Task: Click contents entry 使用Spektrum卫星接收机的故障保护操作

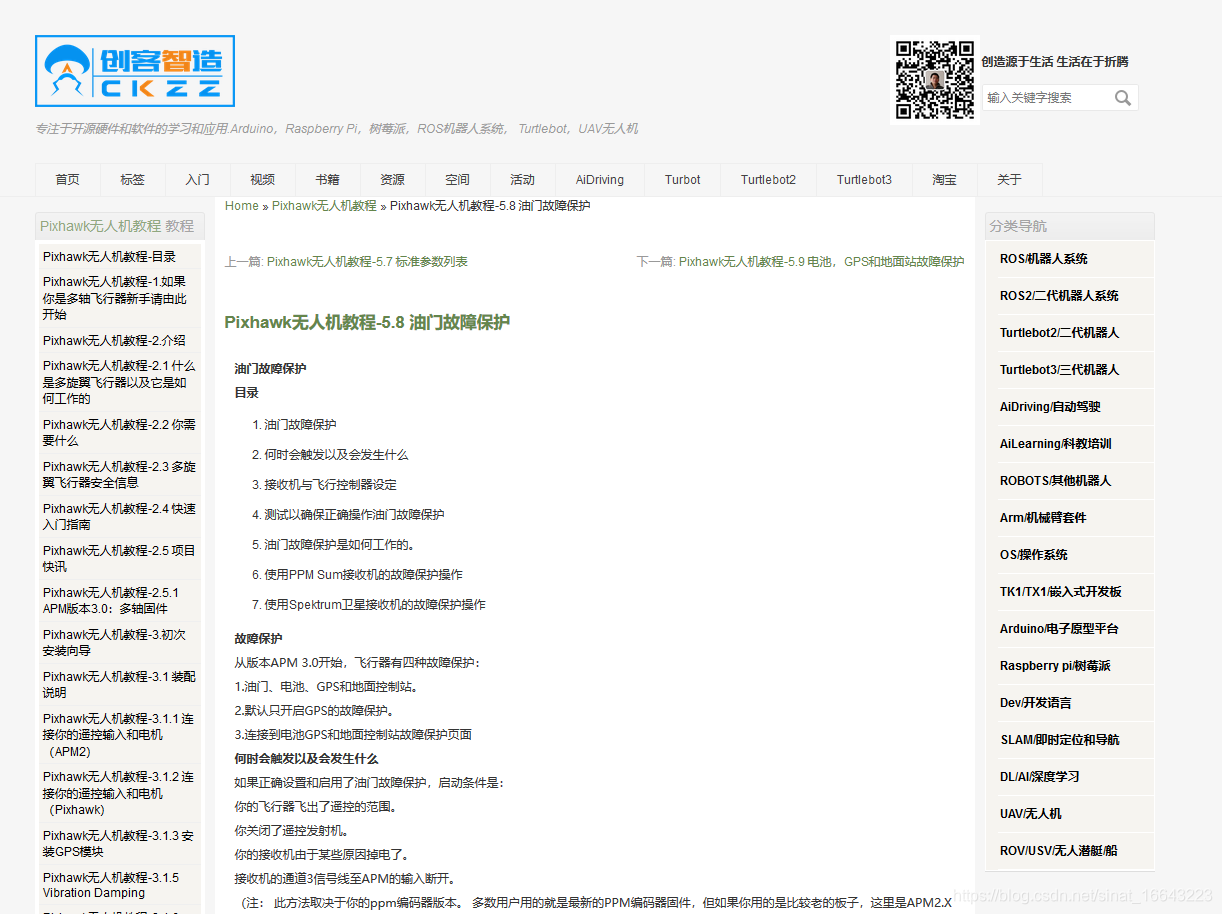Action: pyautogui.click(x=375, y=605)
